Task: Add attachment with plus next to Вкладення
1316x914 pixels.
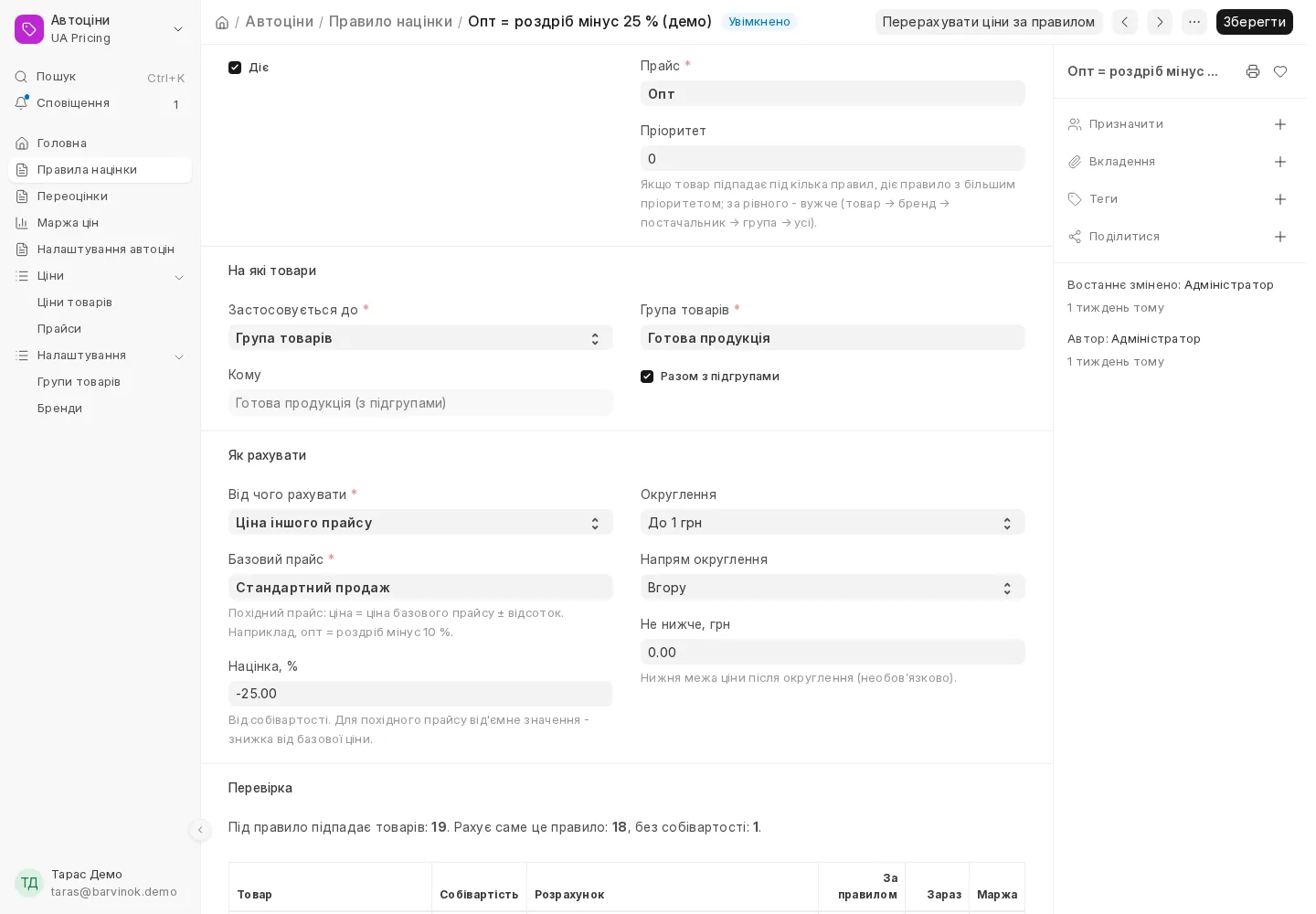Action: click(1280, 162)
